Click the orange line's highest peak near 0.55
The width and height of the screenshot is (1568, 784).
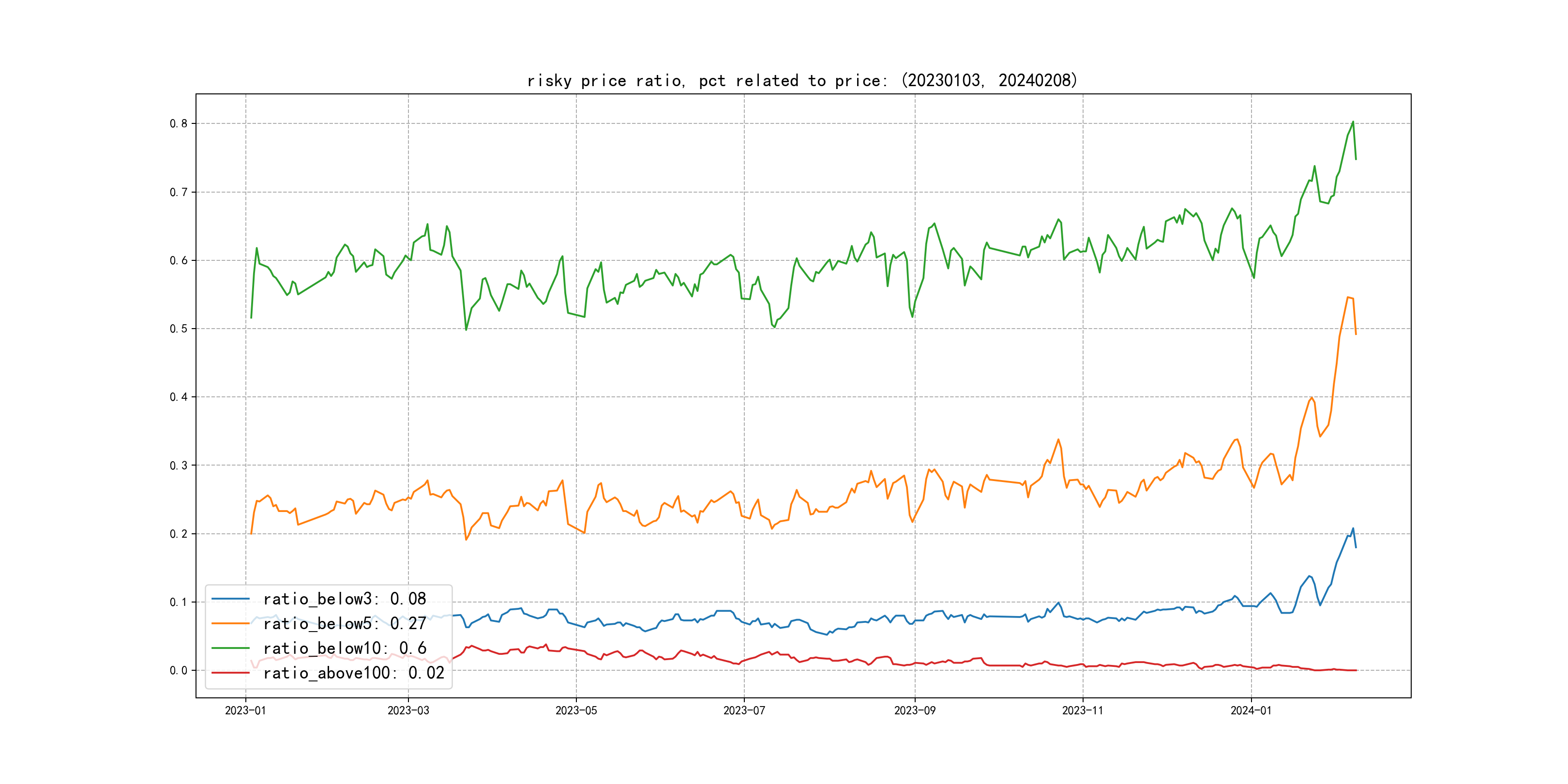point(1348,297)
